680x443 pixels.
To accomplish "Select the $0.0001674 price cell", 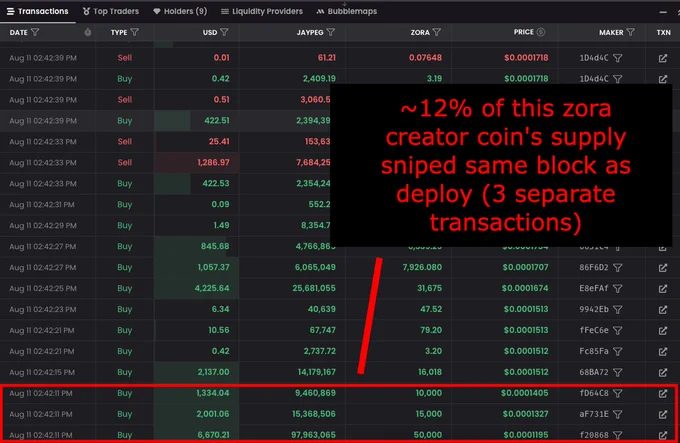I will coord(525,288).
